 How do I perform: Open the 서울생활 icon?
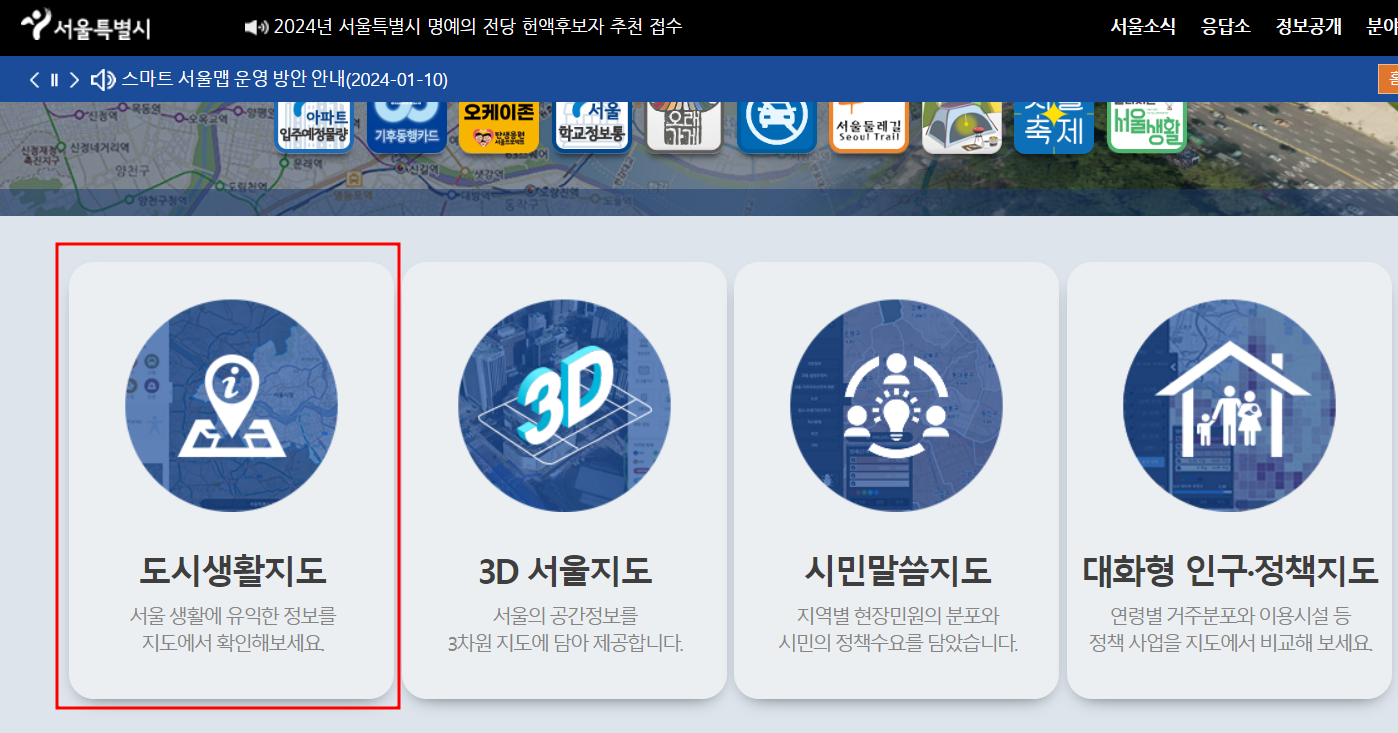(1147, 126)
